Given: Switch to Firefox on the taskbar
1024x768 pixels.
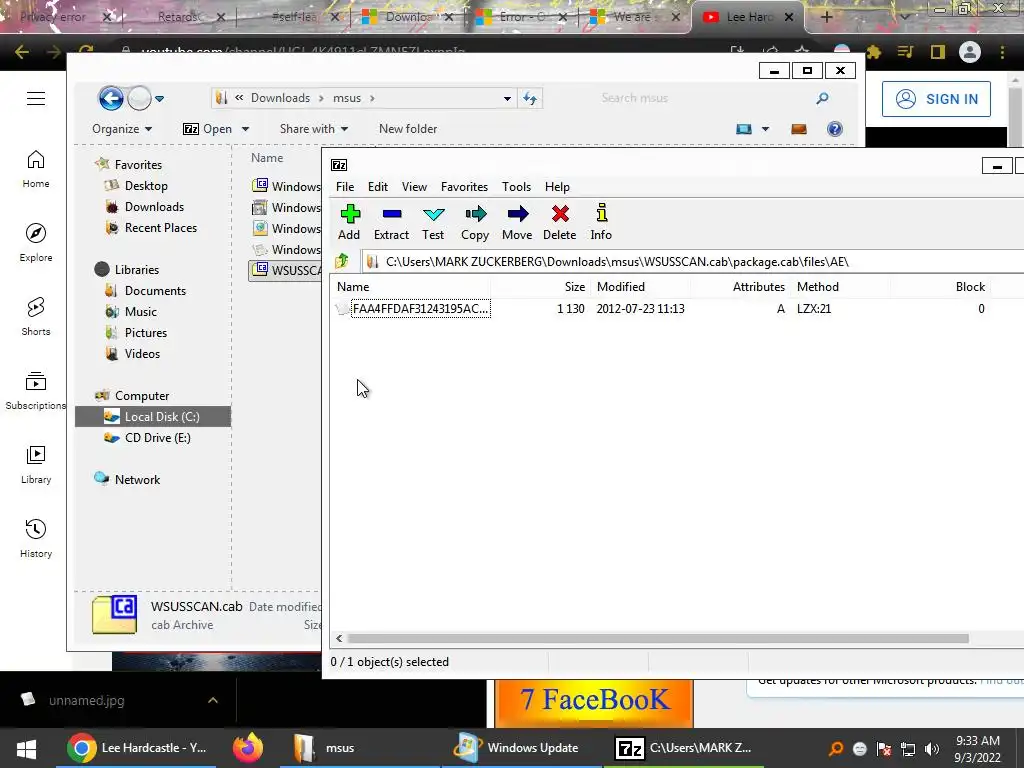Looking at the screenshot, I should coord(248,748).
